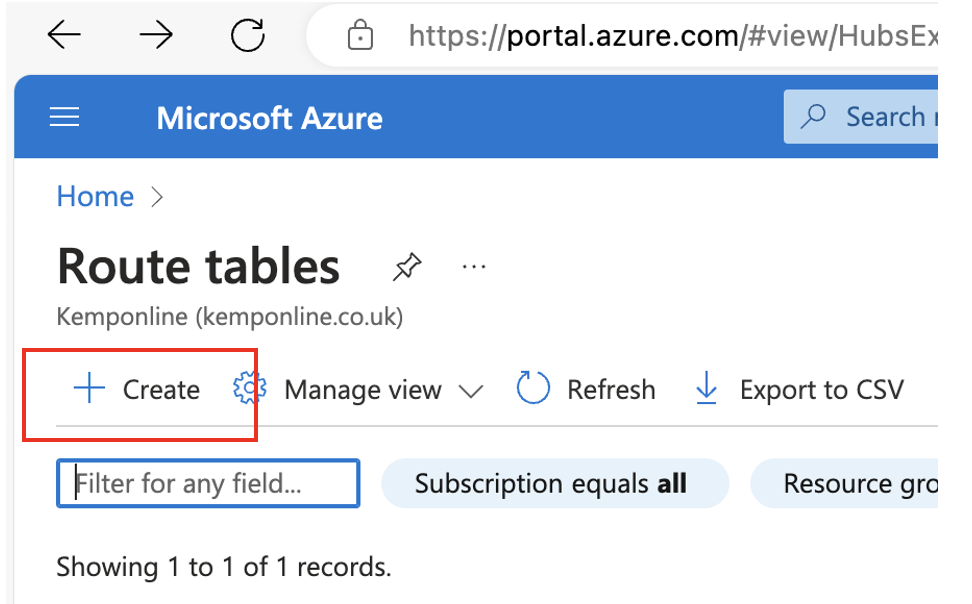The height and width of the screenshot is (604, 972).
Task: Click the browser forward arrow
Action: tap(156, 37)
